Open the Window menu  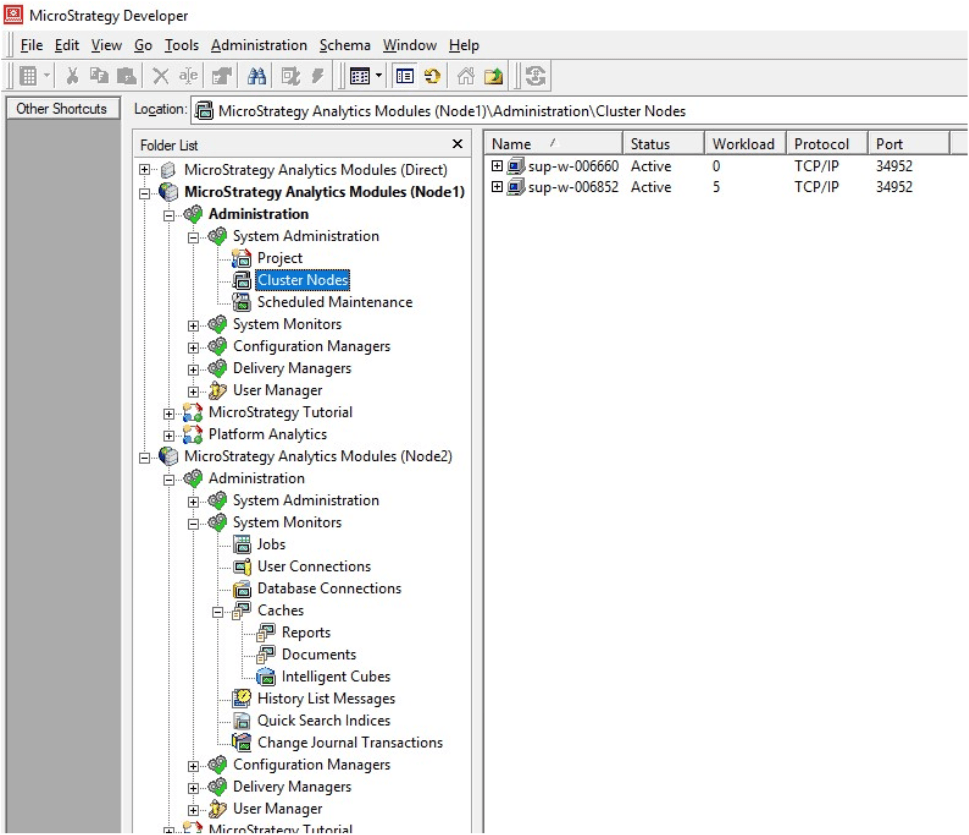(x=409, y=45)
